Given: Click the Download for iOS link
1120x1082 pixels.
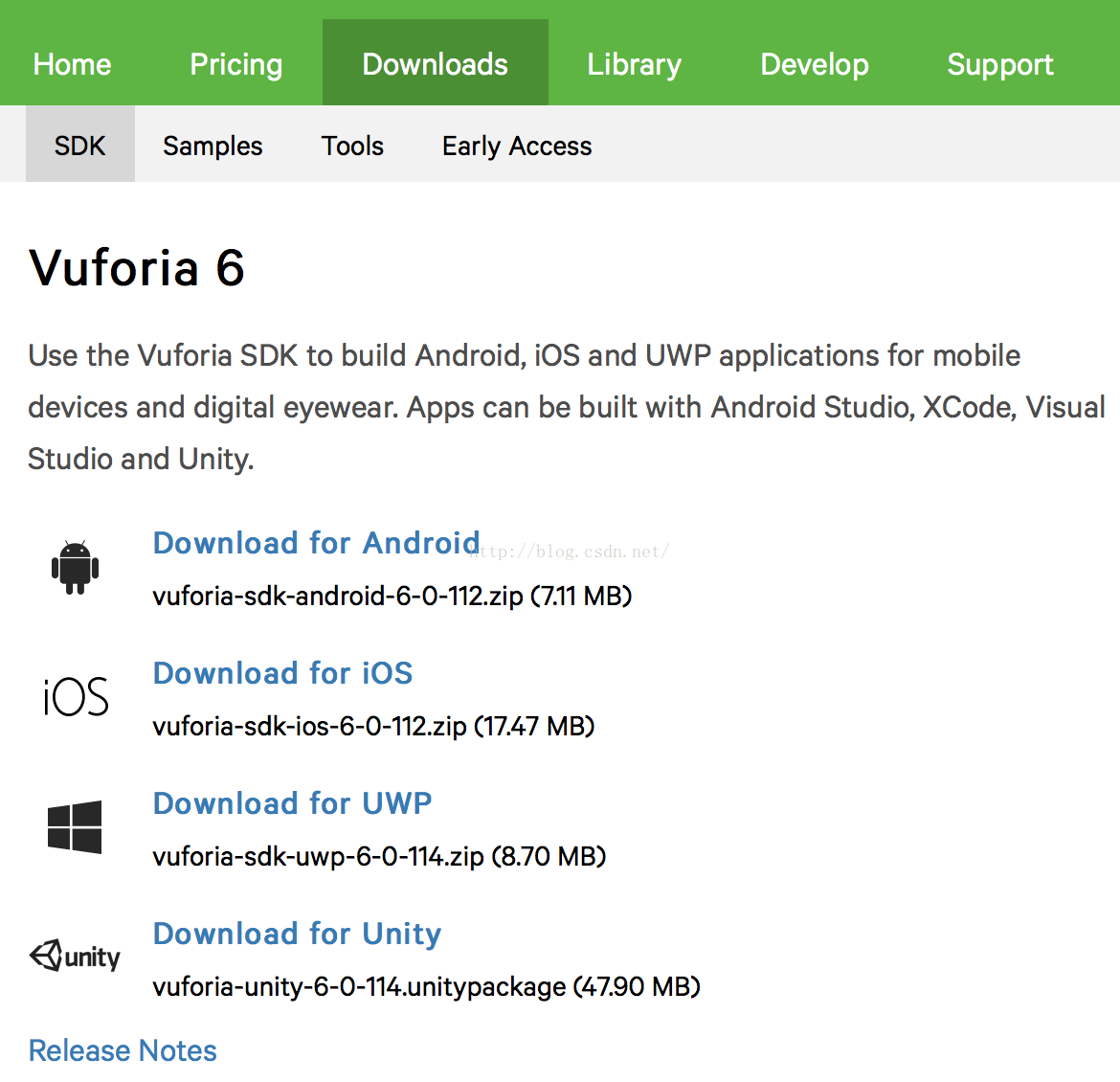Looking at the screenshot, I should click(x=282, y=673).
